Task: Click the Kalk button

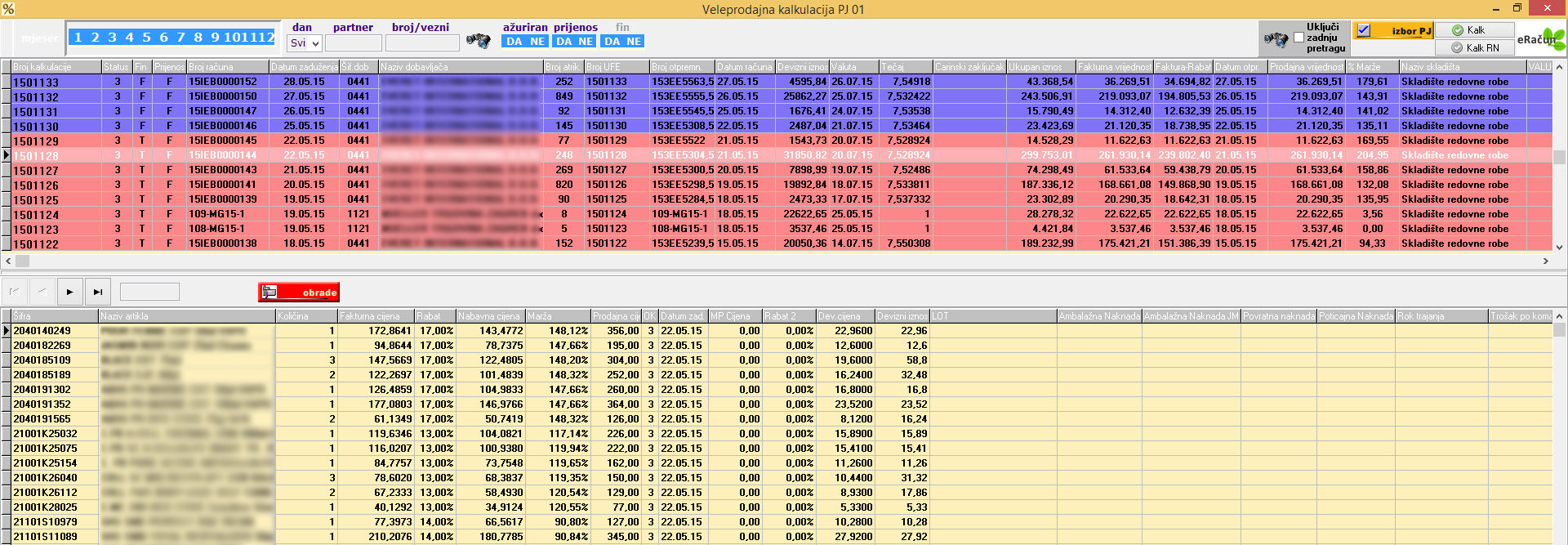Action: pos(1474,30)
